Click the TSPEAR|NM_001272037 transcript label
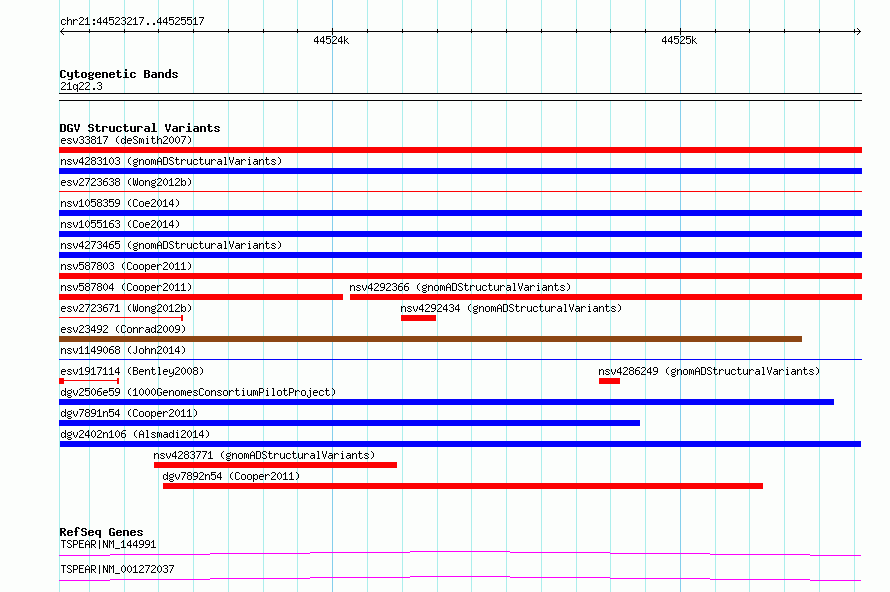Screen dimensions: 890x592 [117, 569]
